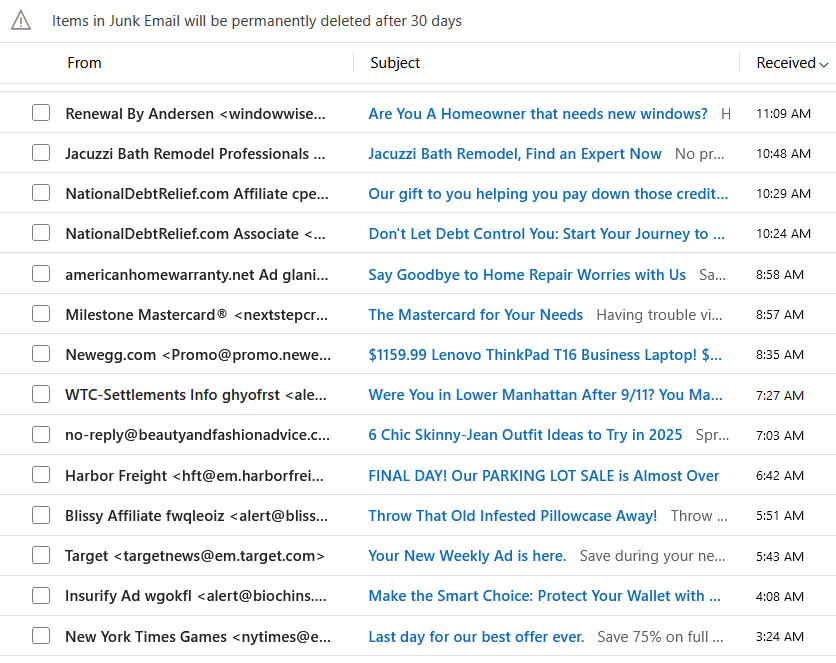Screen dimensions: 836x663
Task: Select the Jacuzzi Bath Remodel email checkbox
Action: click(41, 153)
